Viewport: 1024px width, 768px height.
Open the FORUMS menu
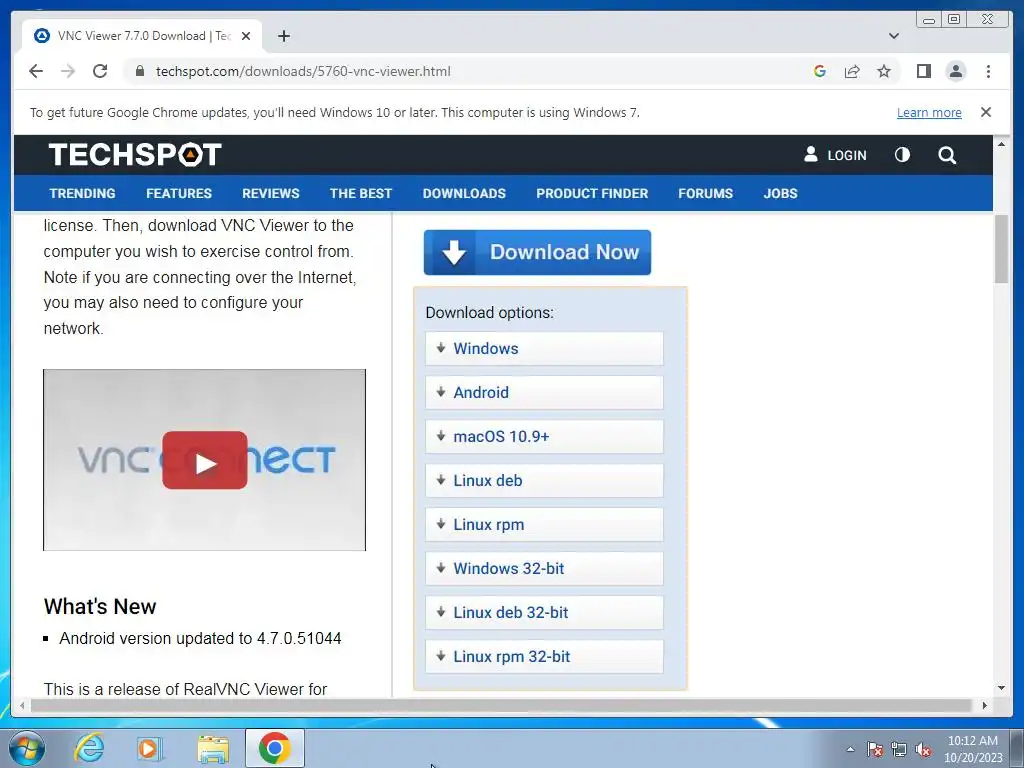pyautogui.click(x=705, y=193)
